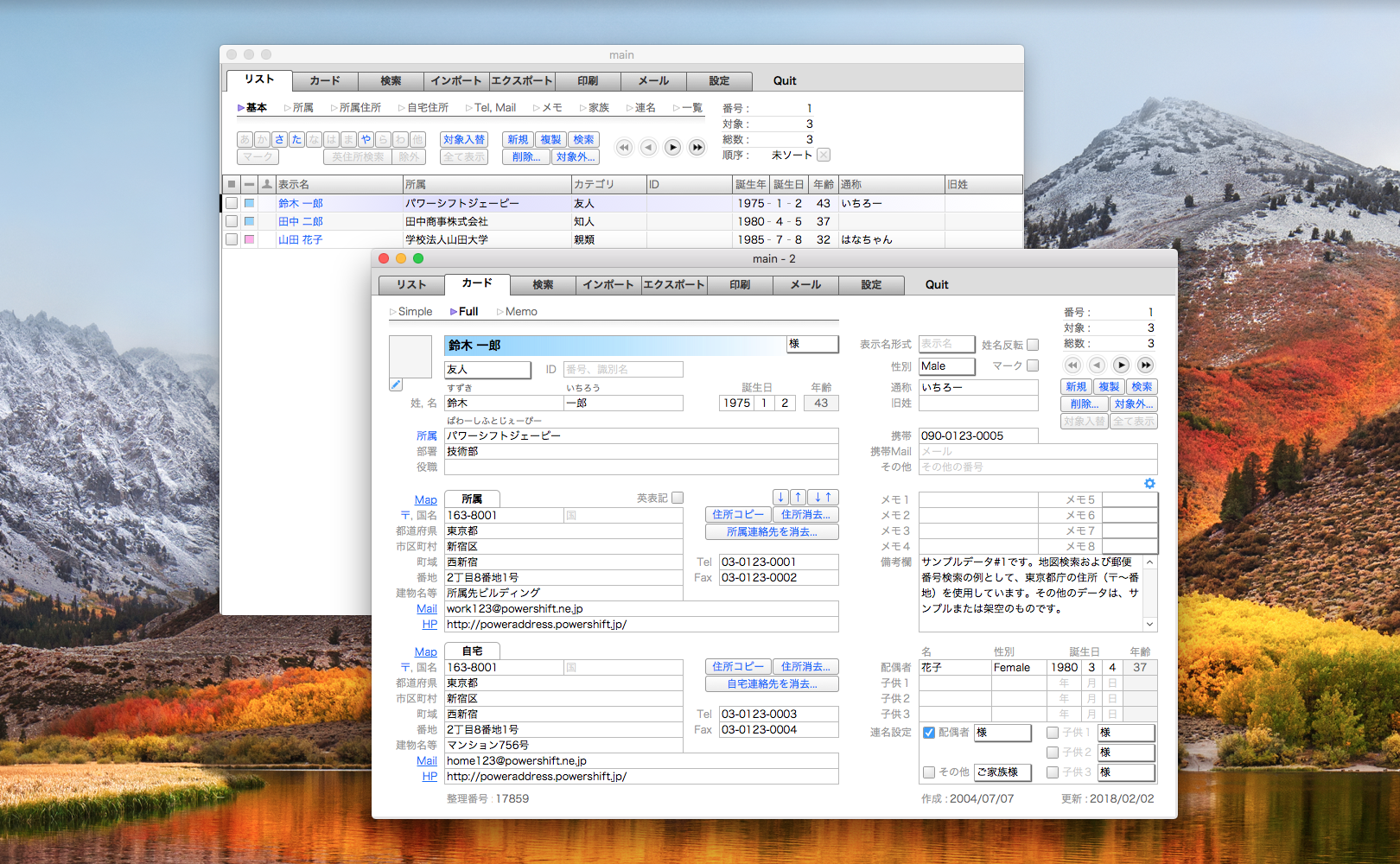The height and width of the screenshot is (864, 1400).
Task: Switch card layout to Memo
Action: coord(517,312)
